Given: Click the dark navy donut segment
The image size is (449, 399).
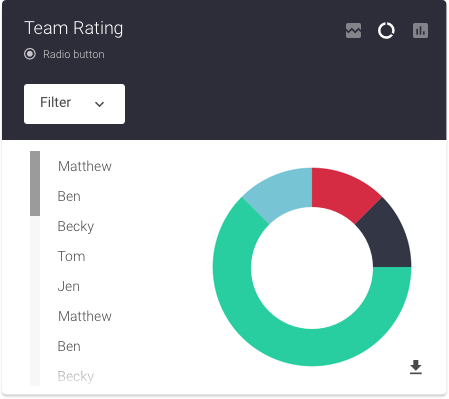Looking at the screenshot, I should [386, 235].
